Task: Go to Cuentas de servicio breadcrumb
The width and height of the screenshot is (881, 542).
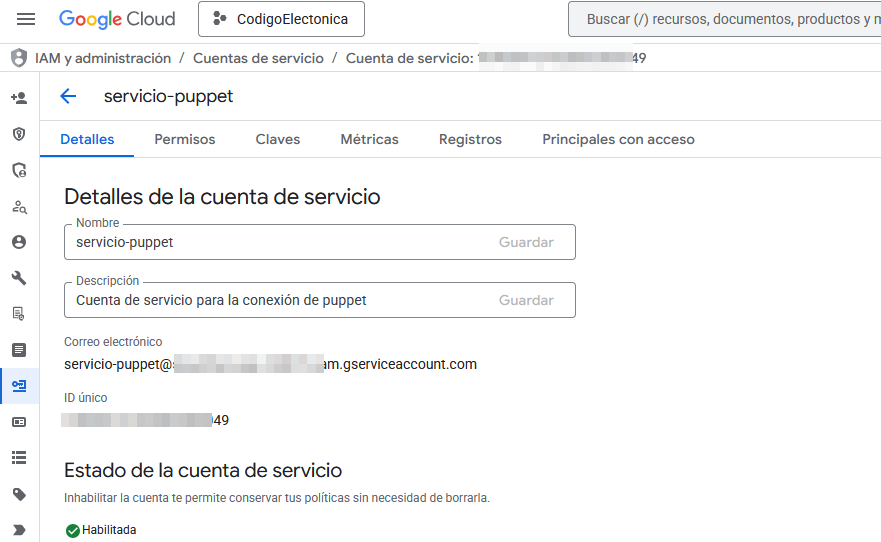Action: pos(258,58)
